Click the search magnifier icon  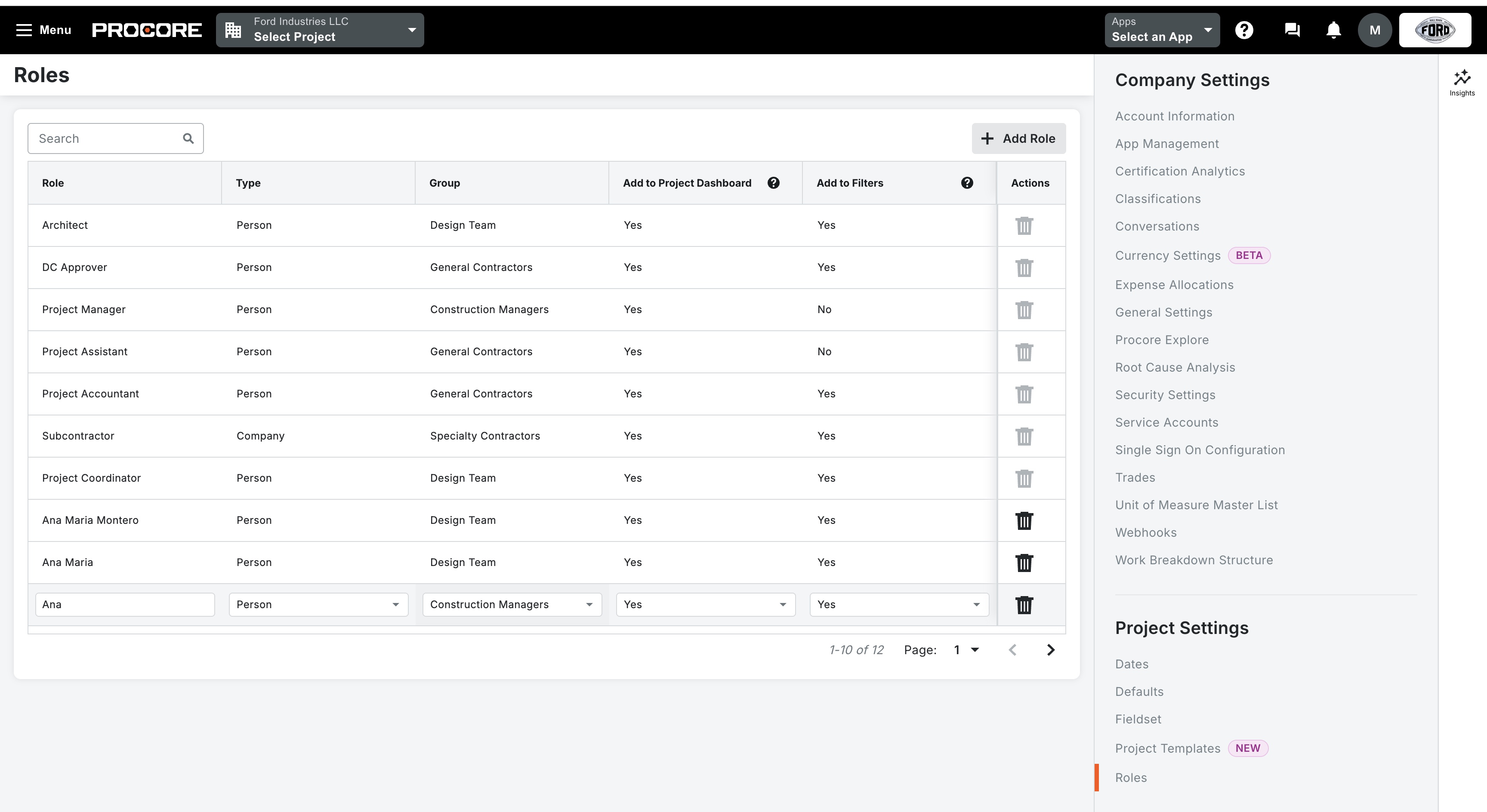[188, 138]
